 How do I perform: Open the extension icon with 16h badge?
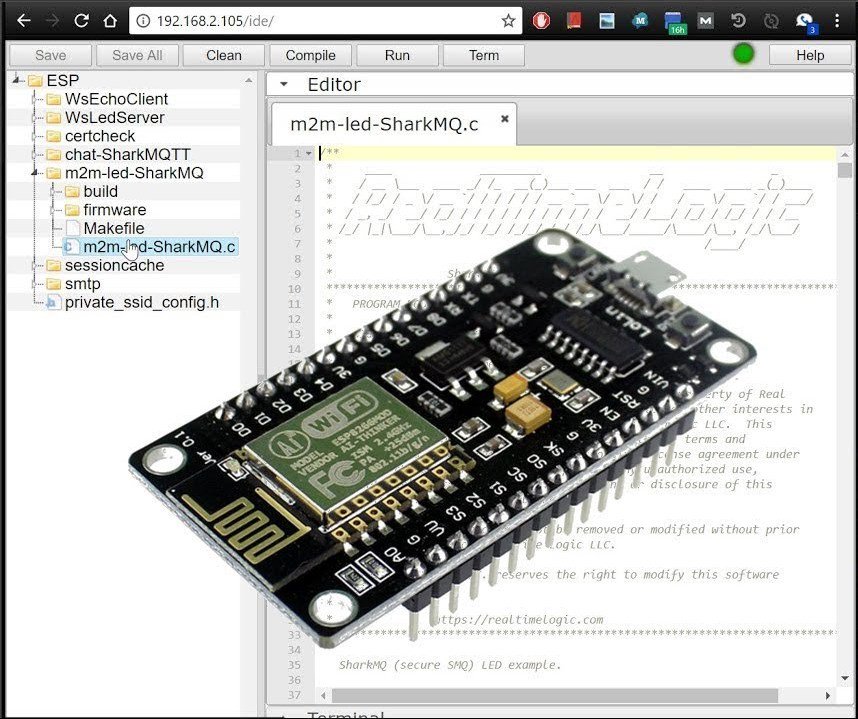(x=674, y=23)
